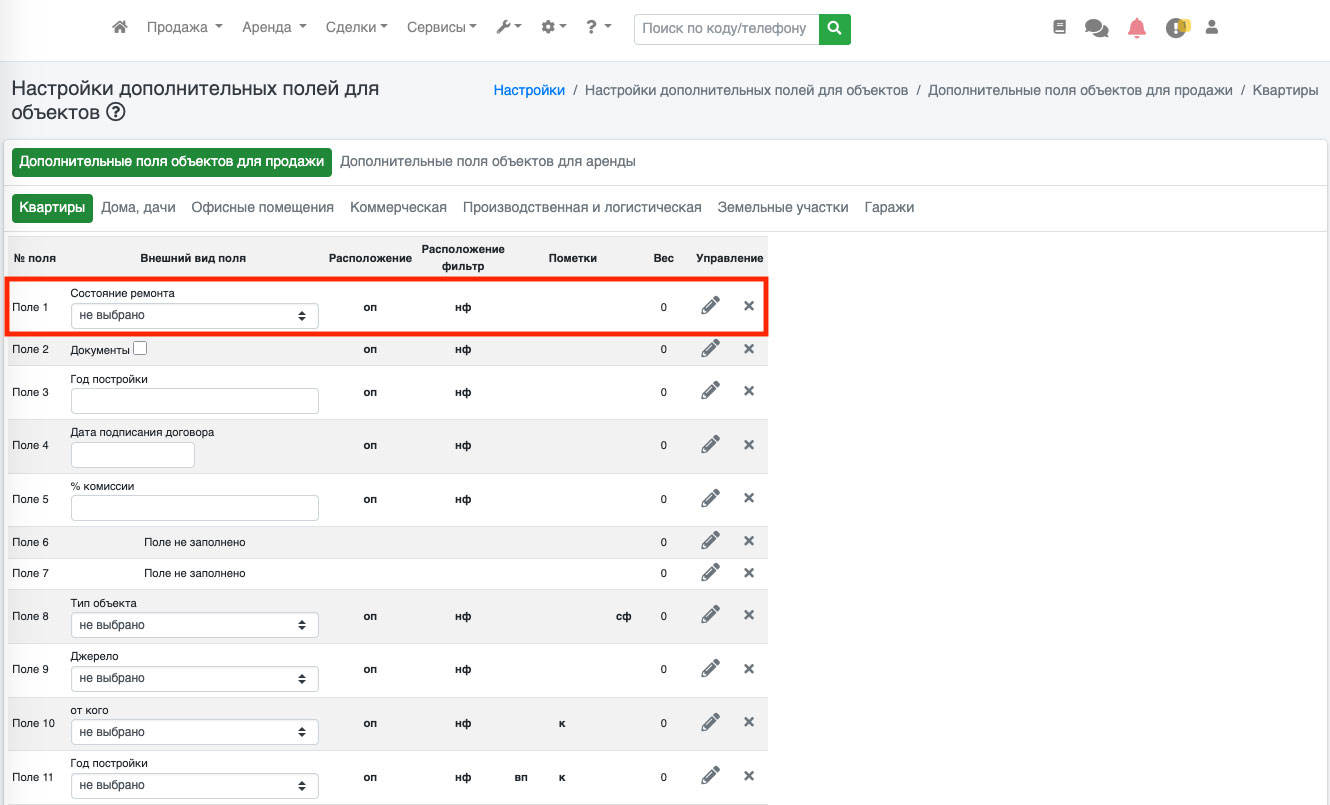Open the user profile icon
The height and width of the screenshot is (805, 1330).
click(1212, 28)
